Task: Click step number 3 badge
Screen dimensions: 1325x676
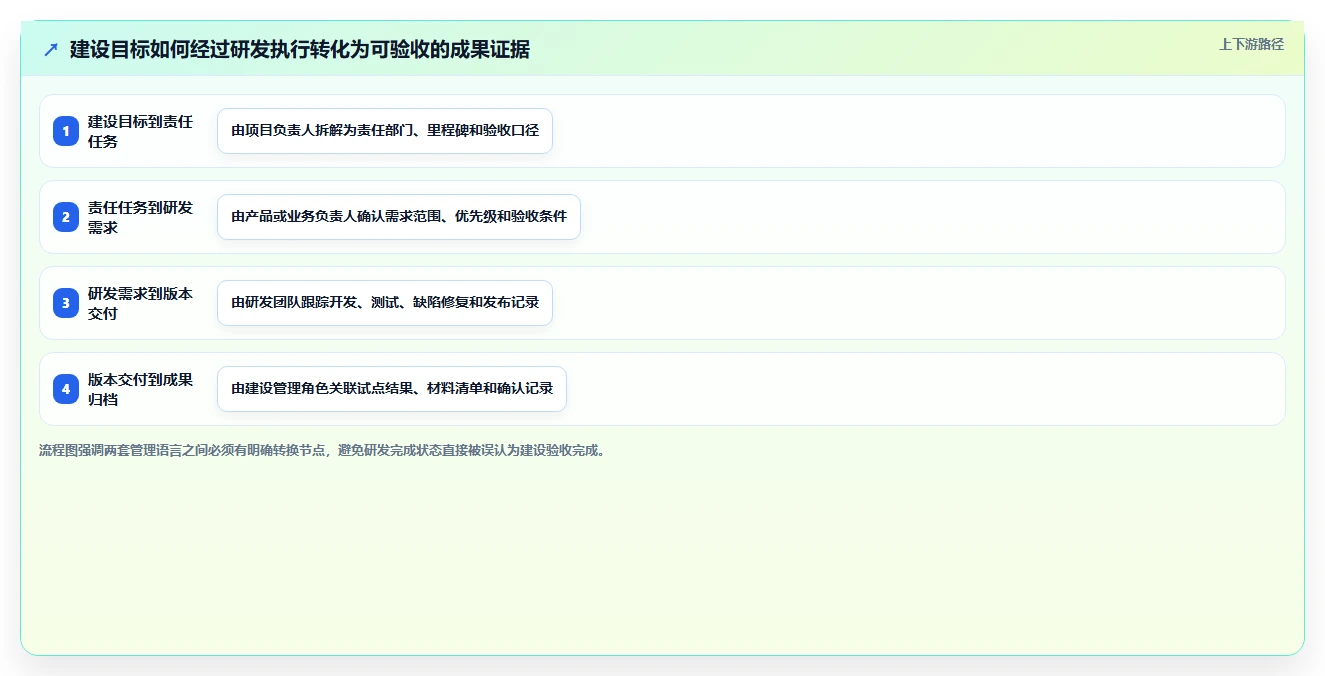Action: [66, 303]
